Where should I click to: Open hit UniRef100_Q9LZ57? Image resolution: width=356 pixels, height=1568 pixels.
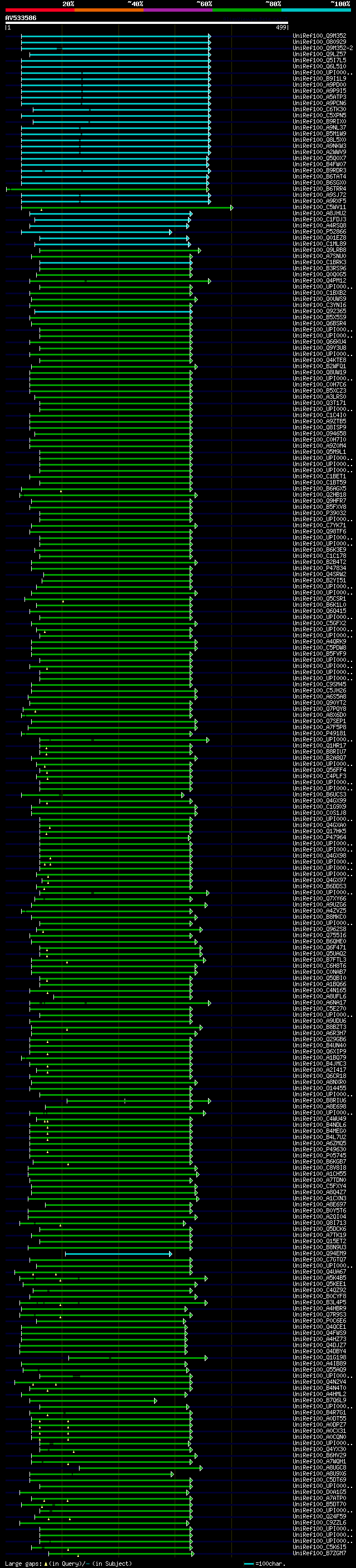(319, 54)
